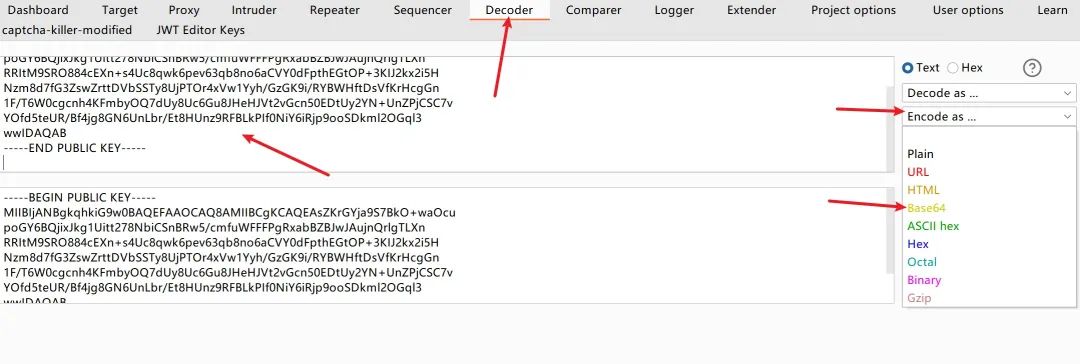Image resolution: width=1080 pixels, height=364 pixels.
Task: Switch to the Learn tab
Action: coord(1052,10)
